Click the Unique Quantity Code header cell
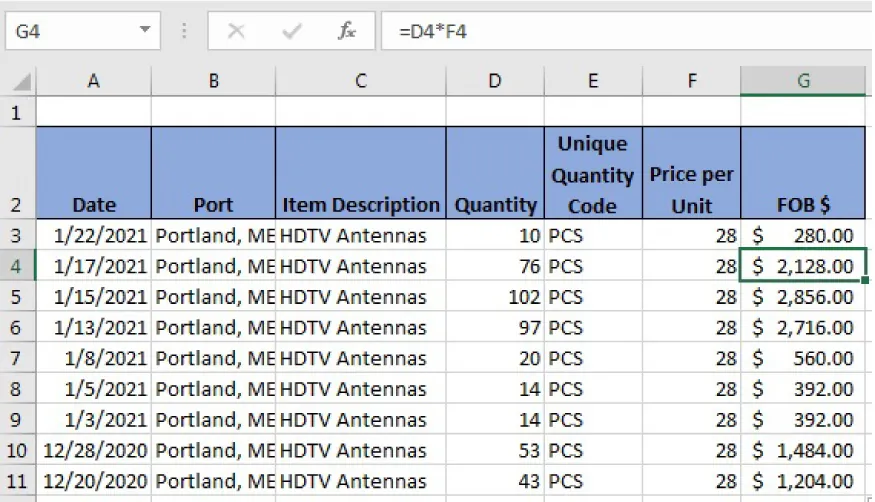The width and height of the screenshot is (875, 502). click(x=593, y=173)
